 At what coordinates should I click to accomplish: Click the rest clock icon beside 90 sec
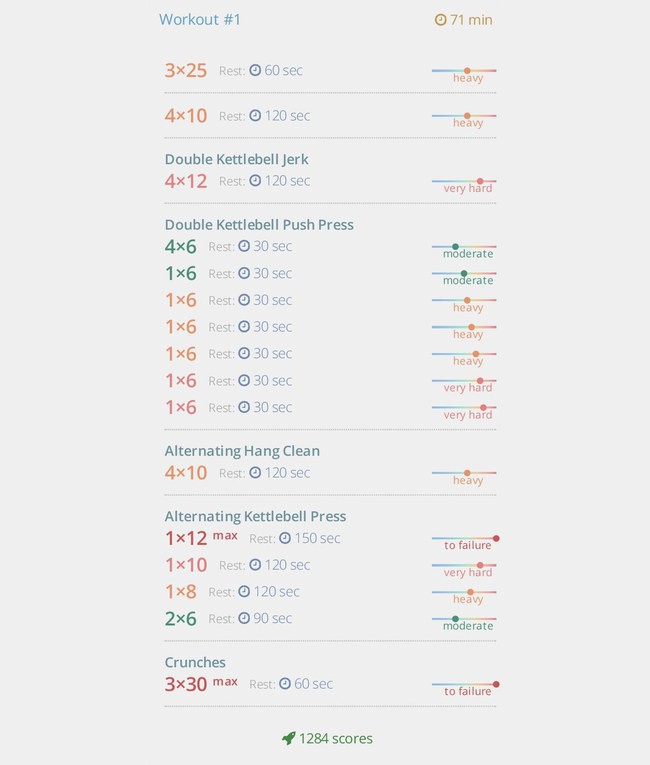point(244,618)
